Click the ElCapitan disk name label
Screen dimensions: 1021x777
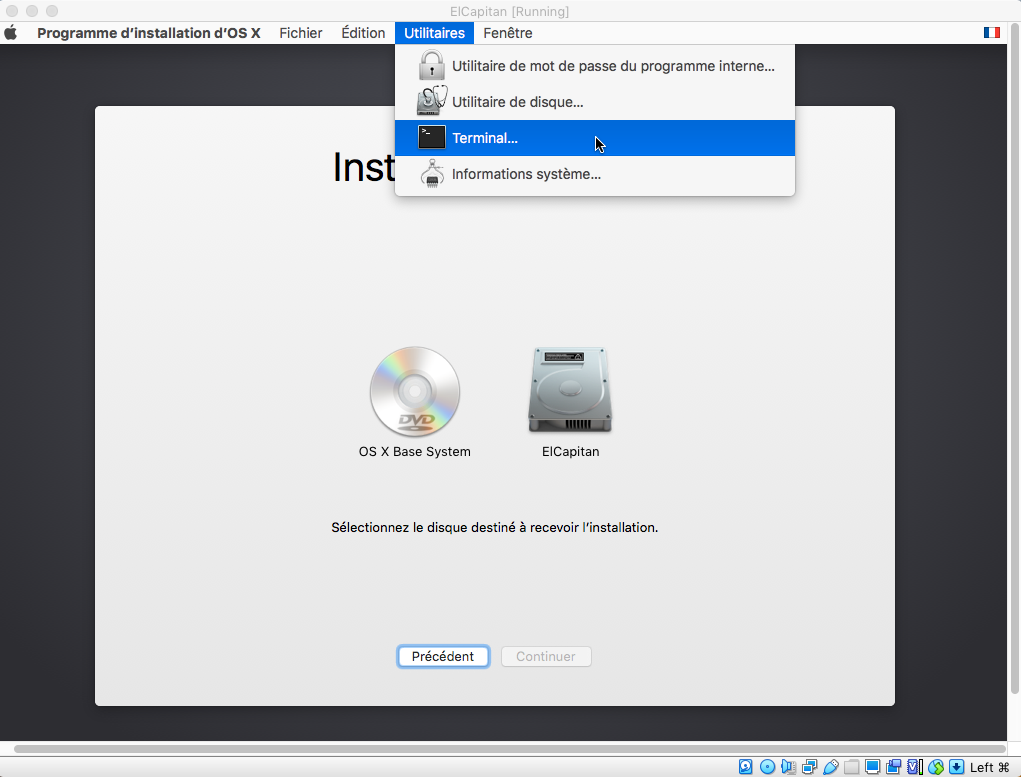point(570,451)
